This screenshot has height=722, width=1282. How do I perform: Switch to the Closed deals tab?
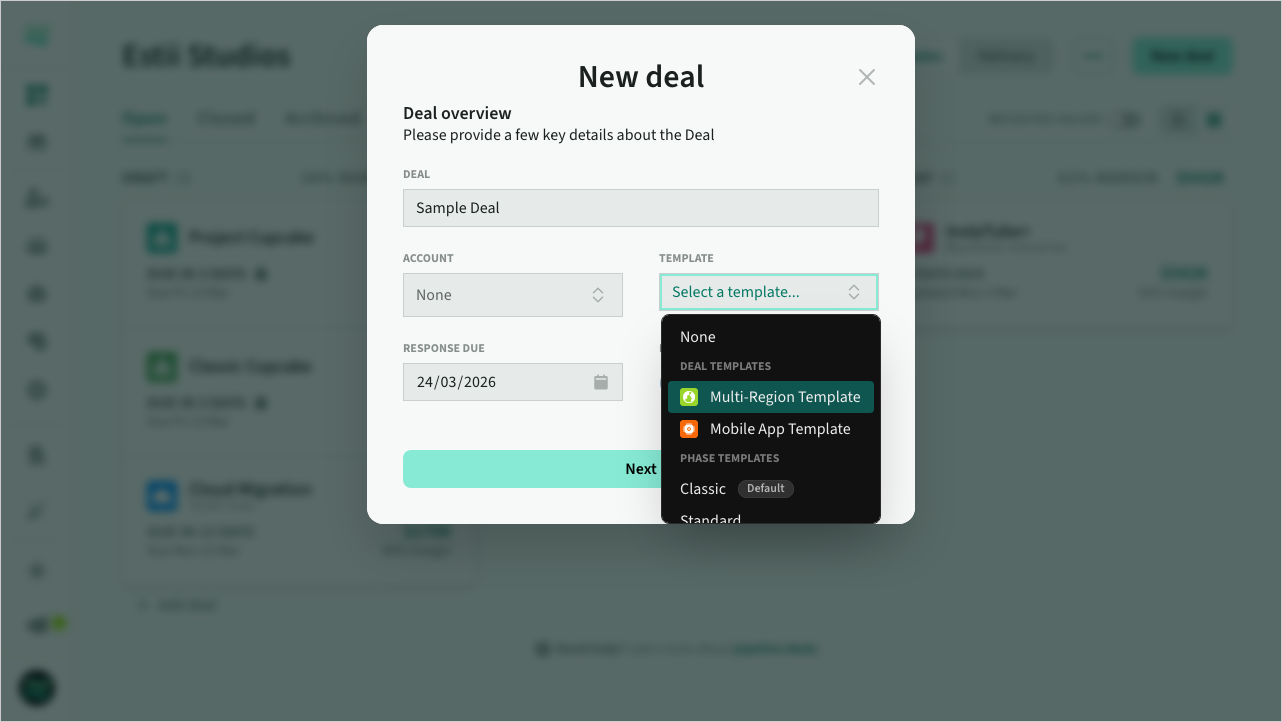click(x=226, y=118)
